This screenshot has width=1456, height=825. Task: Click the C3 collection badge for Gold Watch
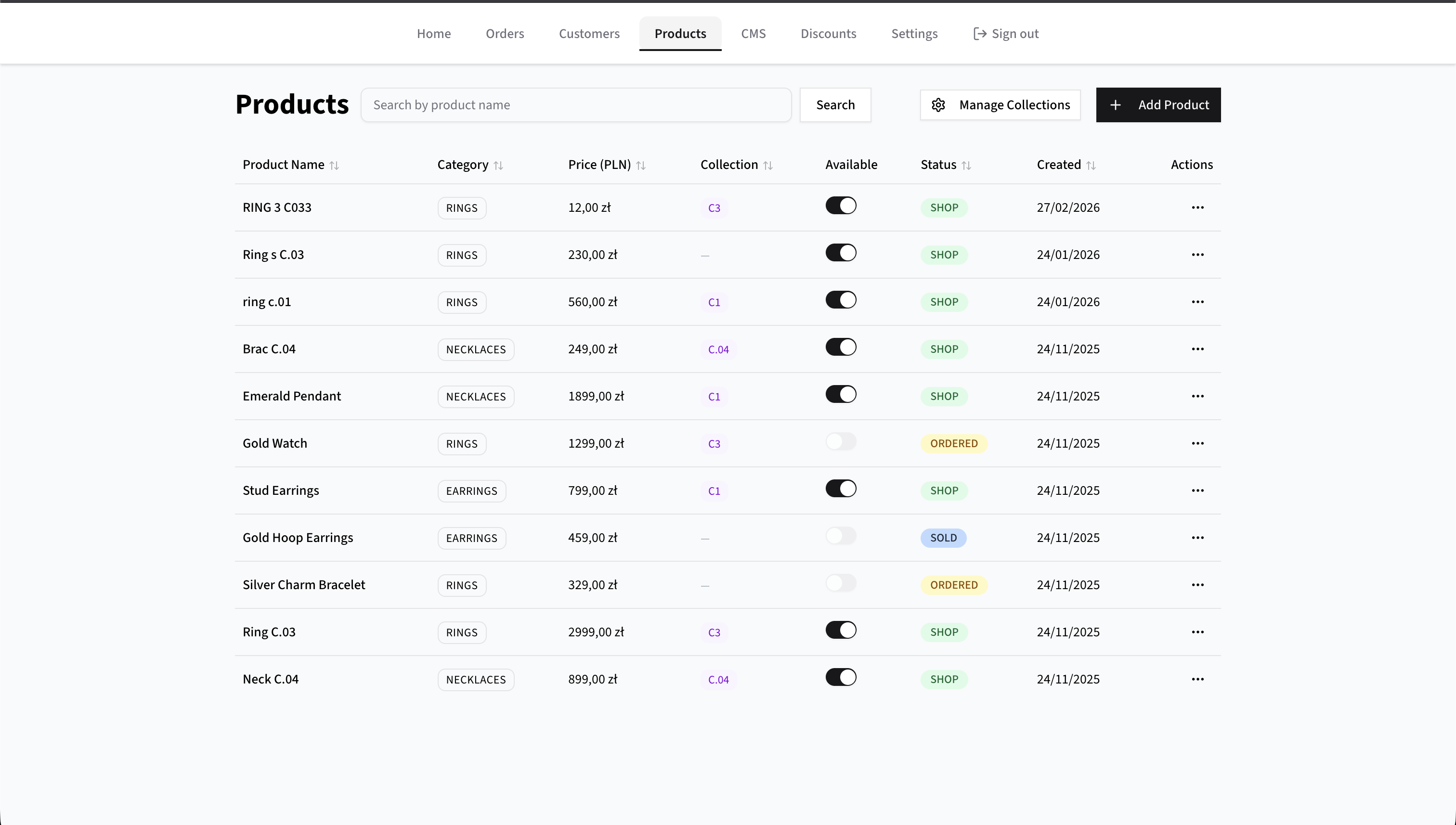pyautogui.click(x=714, y=444)
